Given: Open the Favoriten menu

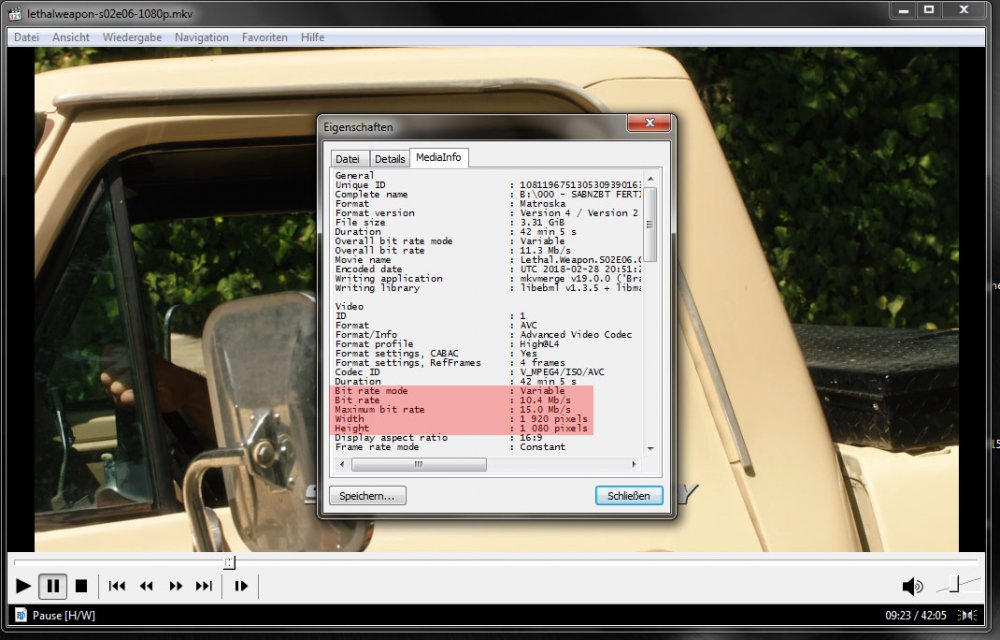Looking at the screenshot, I should tap(265, 37).
